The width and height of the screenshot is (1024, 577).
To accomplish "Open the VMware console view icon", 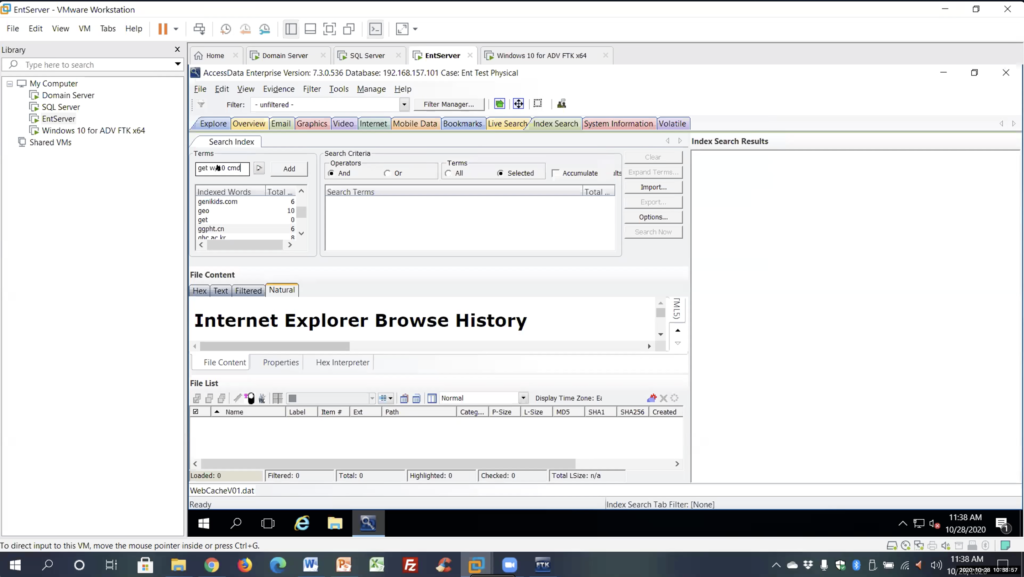I will 376,29.
